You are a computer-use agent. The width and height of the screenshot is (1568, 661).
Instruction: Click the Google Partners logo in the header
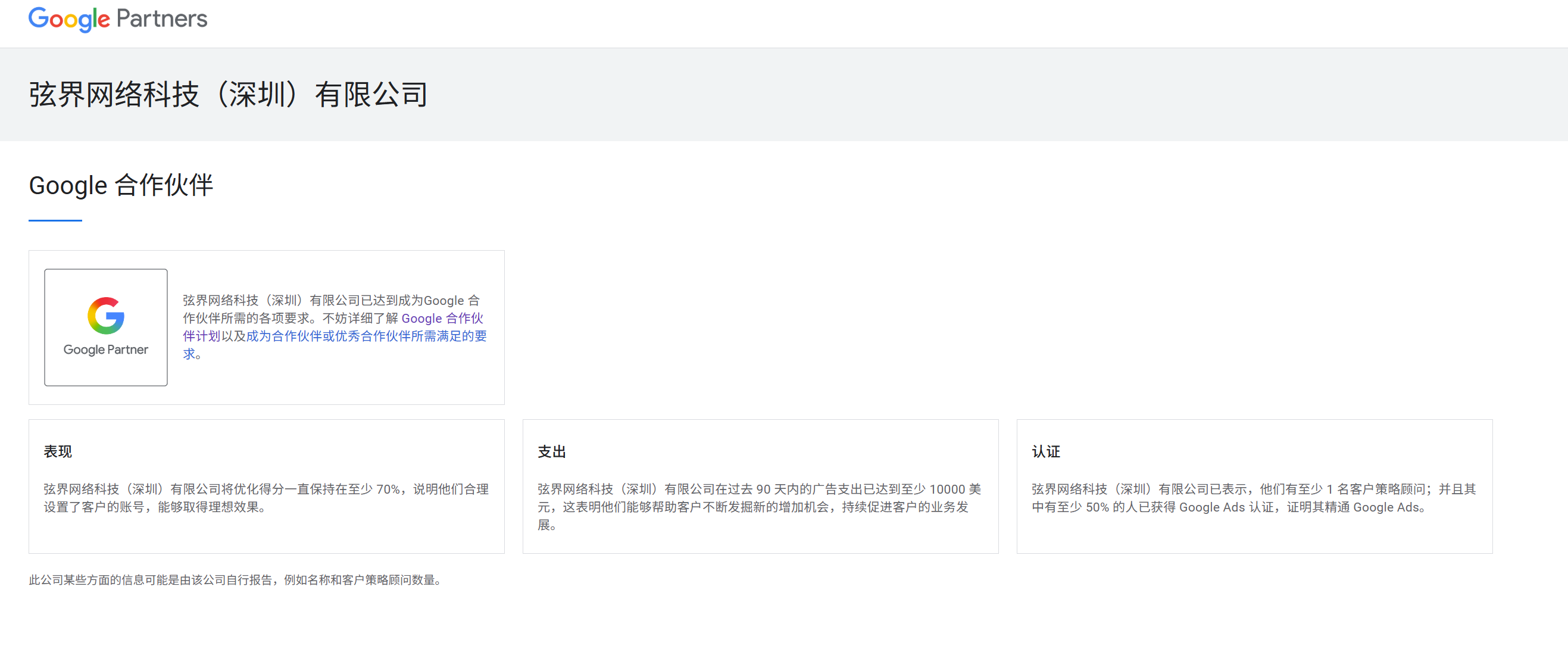(118, 19)
